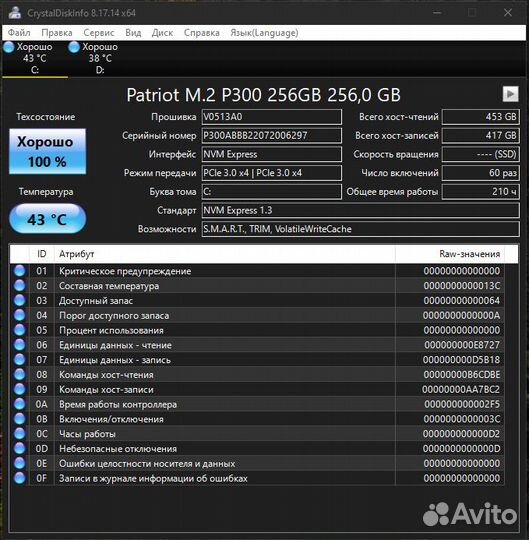The image size is (529, 540).
Task: Select the Единицы данных - запись row
Action: click(x=258, y=360)
